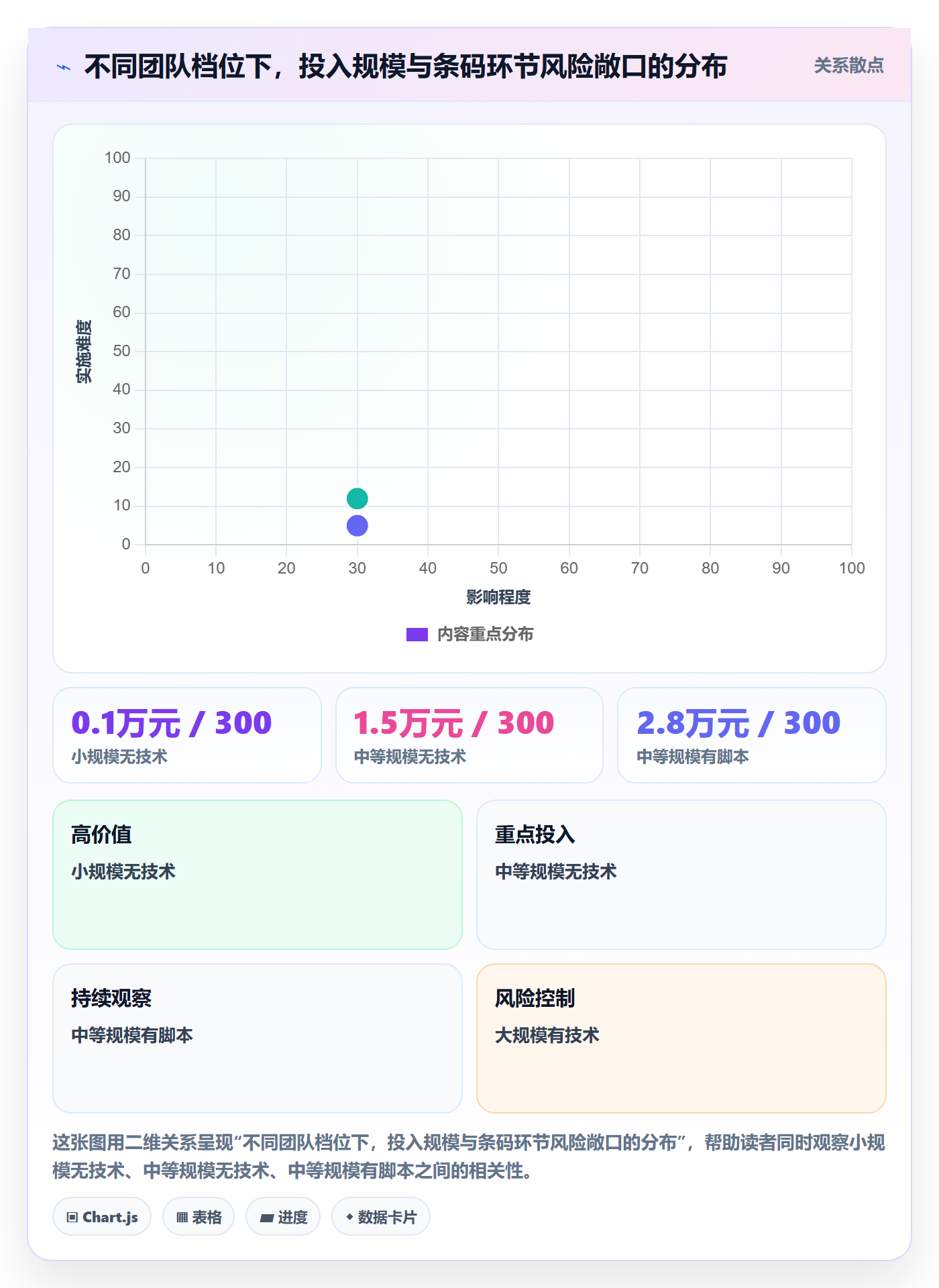
Task: Click the 数据卡片 tag chip
Action: (381, 1217)
